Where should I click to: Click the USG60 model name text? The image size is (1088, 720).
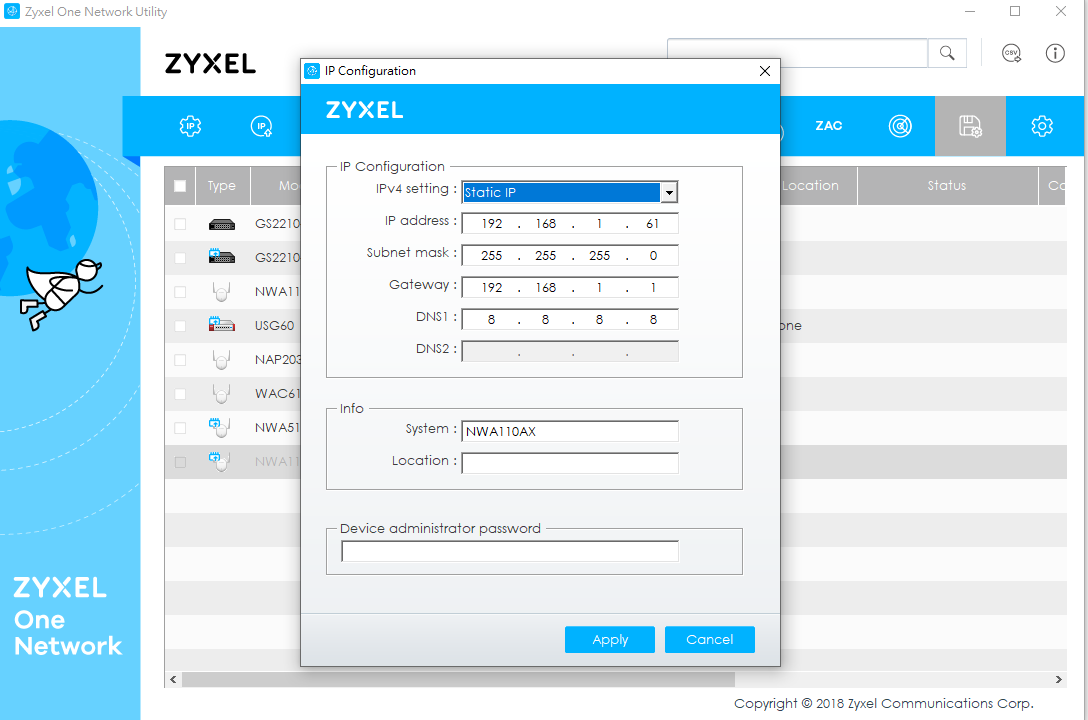coord(274,325)
